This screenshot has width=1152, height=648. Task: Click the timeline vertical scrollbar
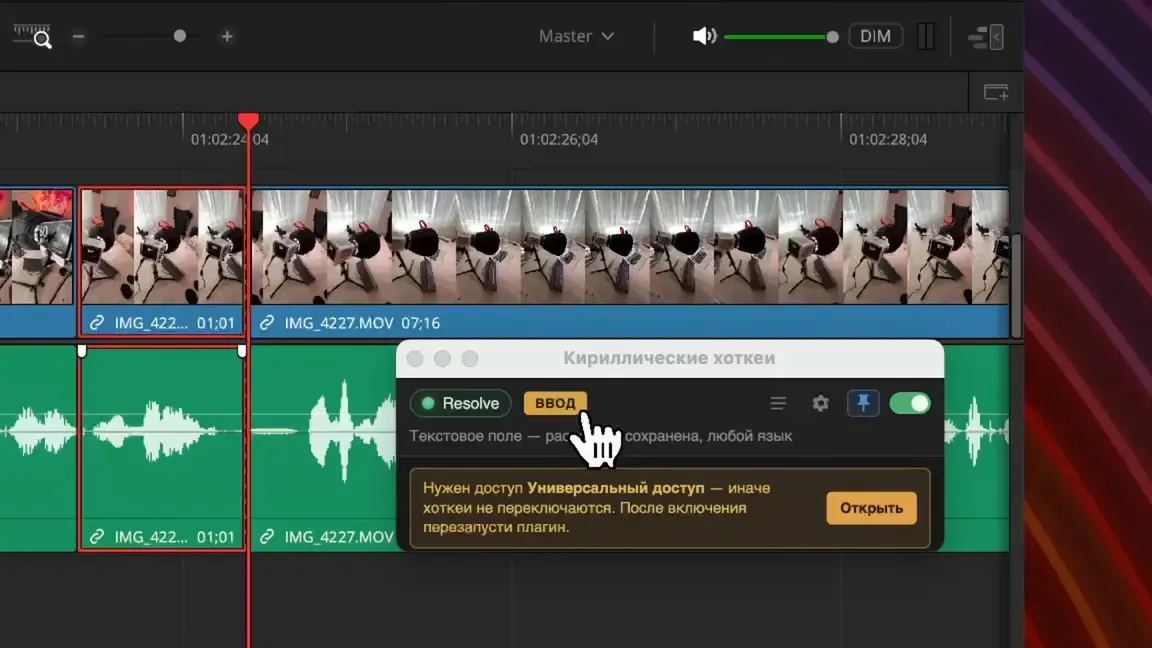click(x=1017, y=285)
